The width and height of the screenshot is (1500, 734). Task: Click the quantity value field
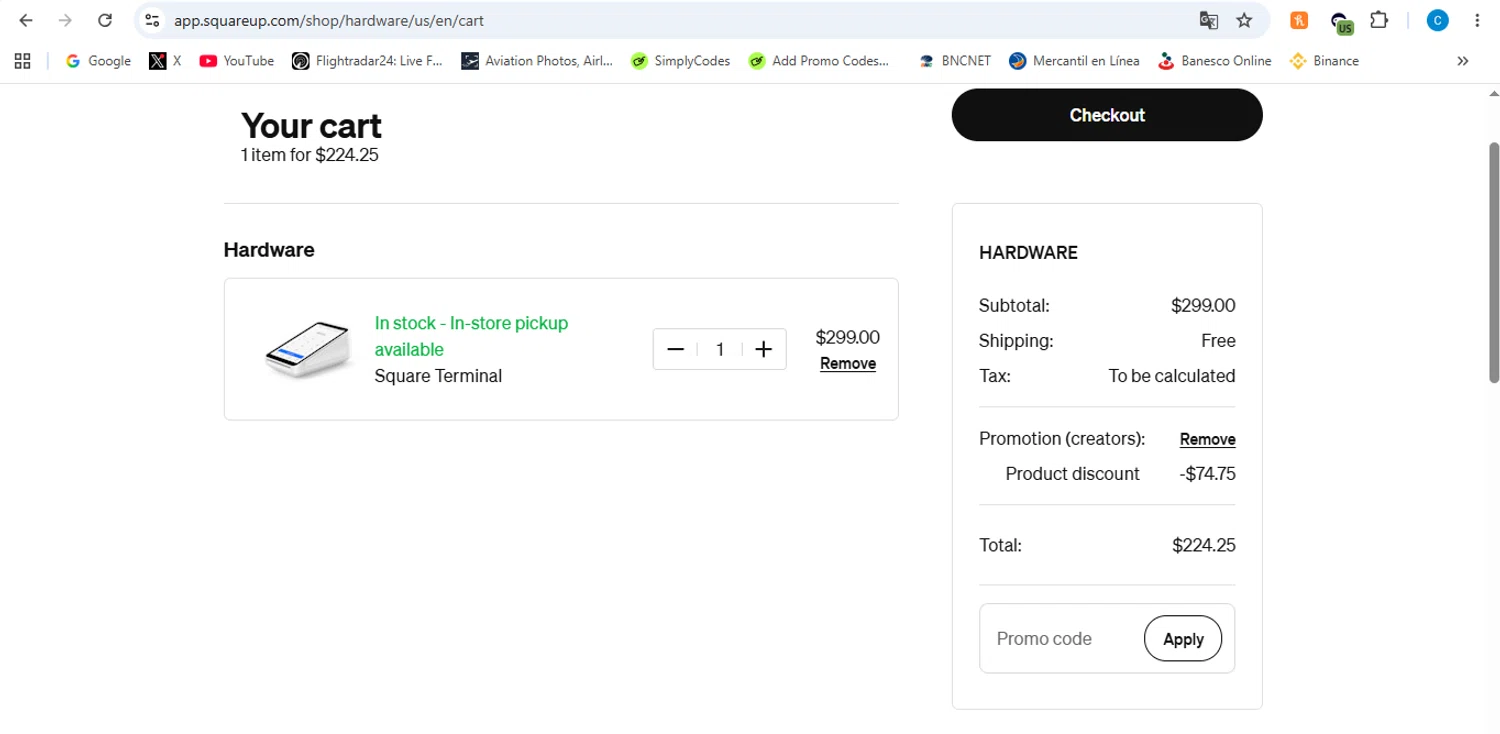point(720,349)
